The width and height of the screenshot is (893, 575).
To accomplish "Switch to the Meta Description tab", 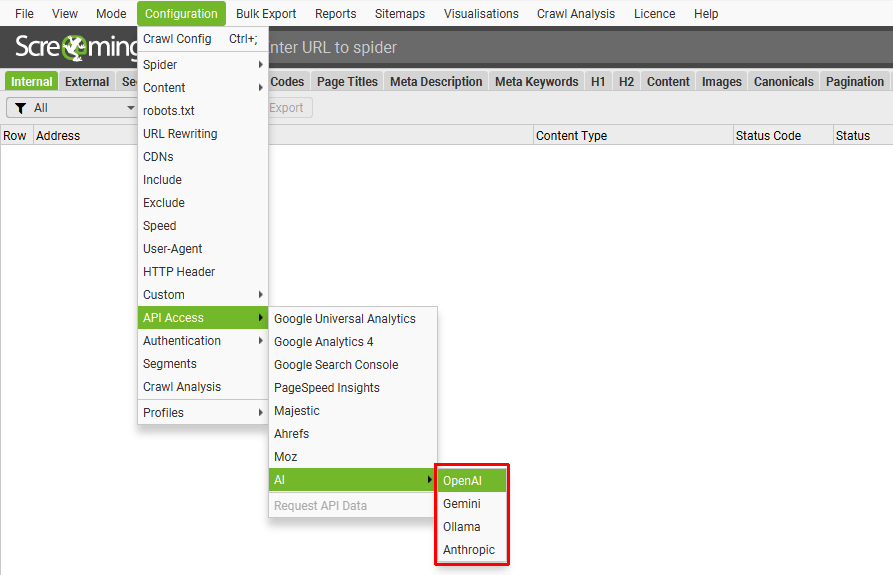I will click(436, 81).
